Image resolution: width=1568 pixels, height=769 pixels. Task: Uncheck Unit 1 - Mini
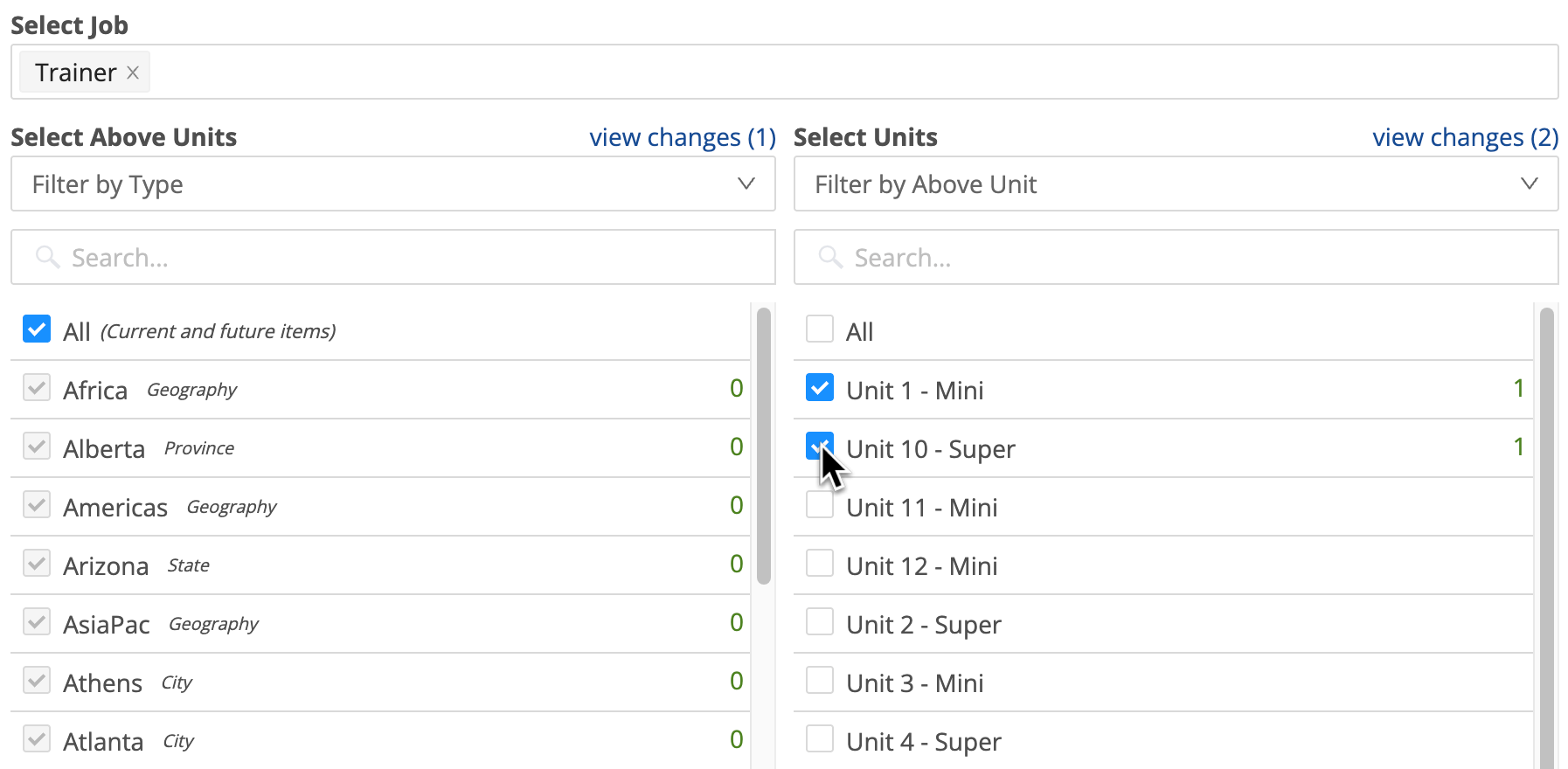tap(820, 387)
